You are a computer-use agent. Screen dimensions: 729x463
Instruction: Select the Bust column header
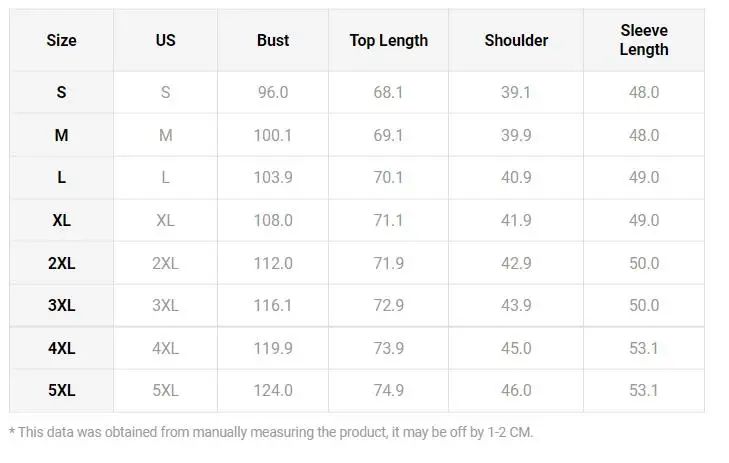(272, 41)
